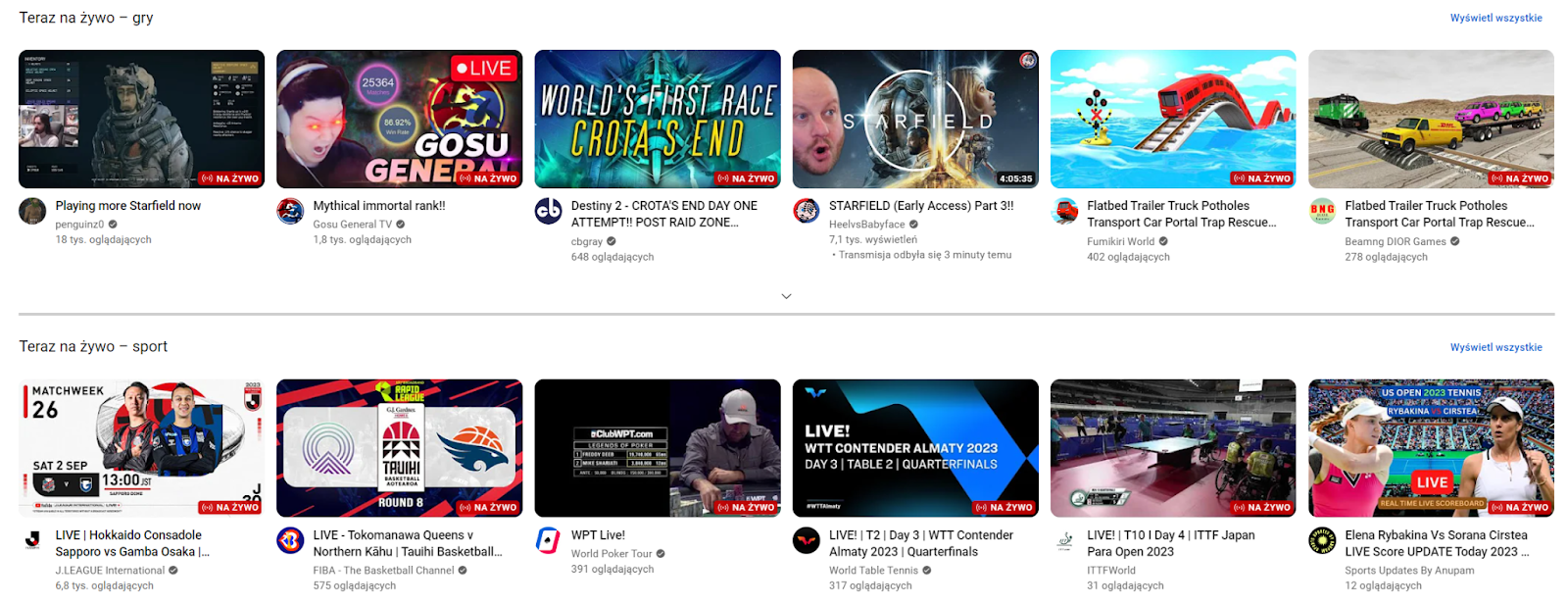The height and width of the screenshot is (604, 1568).
Task: Open Beamng DIOR Games truck thumbnail
Action: click(1431, 119)
